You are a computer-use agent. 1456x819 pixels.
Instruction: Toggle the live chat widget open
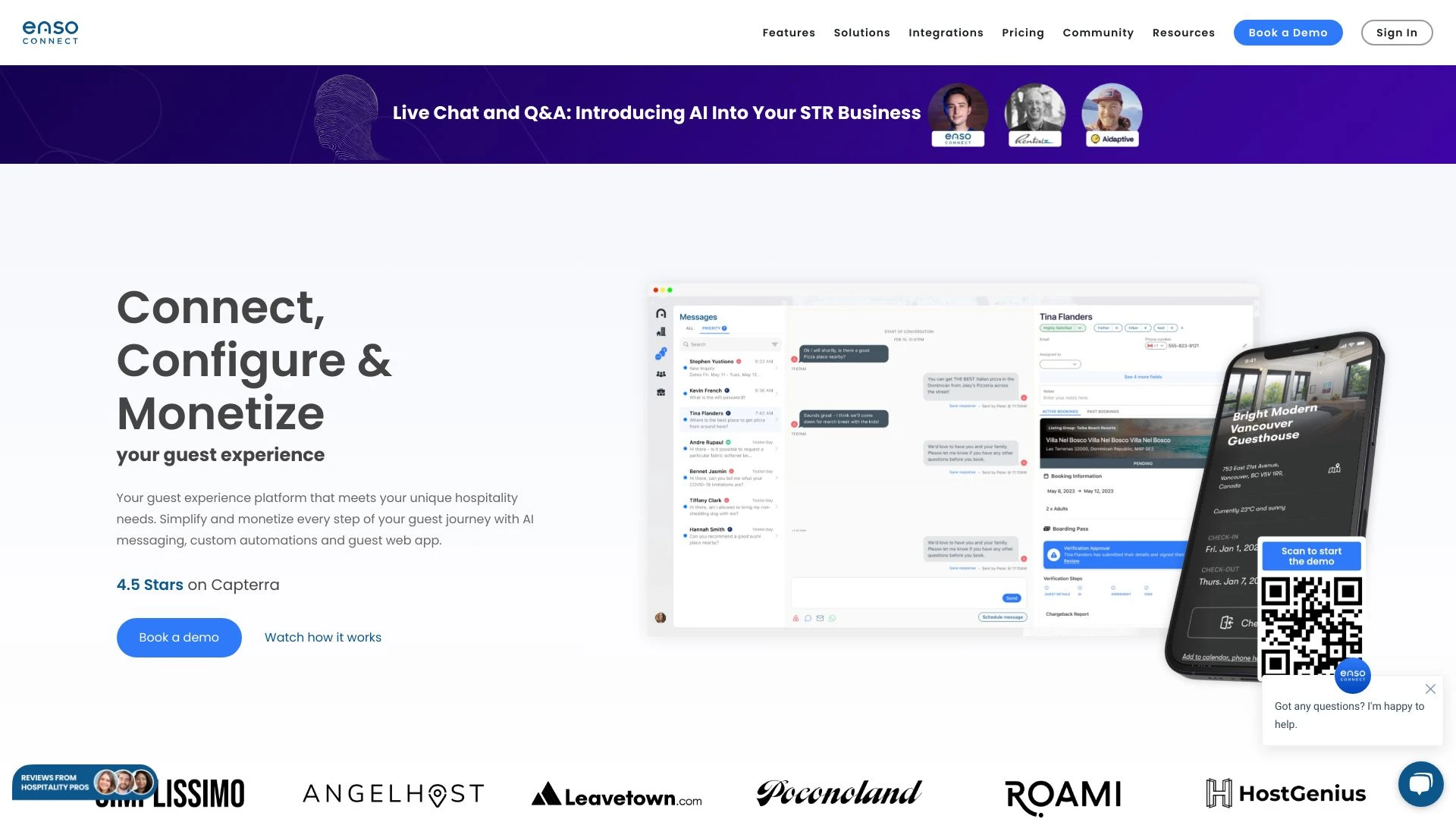coord(1420,785)
